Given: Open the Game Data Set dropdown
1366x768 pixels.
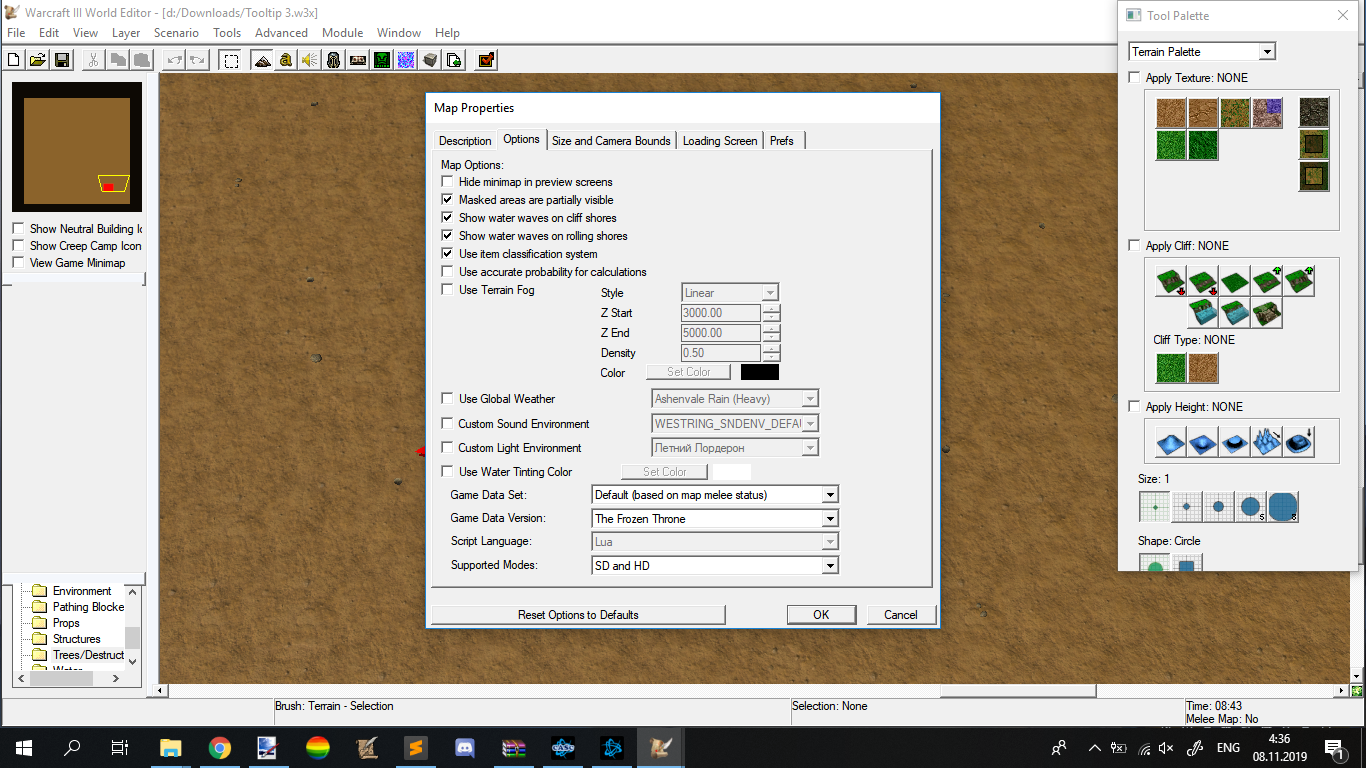Looking at the screenshot, I should click(x=715, y=495).
